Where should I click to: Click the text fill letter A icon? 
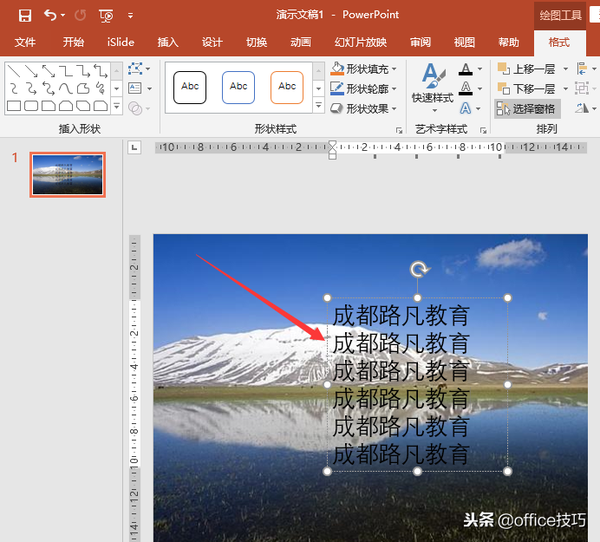click(x=465, y=69)
